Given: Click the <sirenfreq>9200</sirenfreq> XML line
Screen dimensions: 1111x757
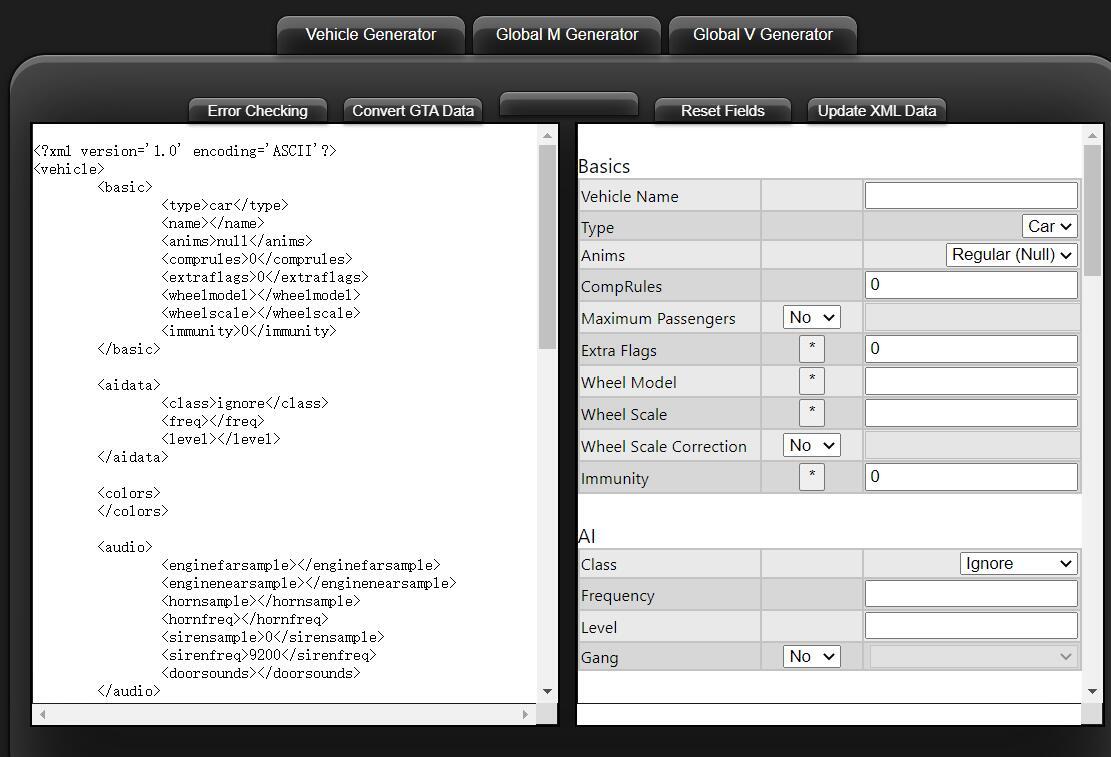Looking at the screenshot, I should coord(269,655).
